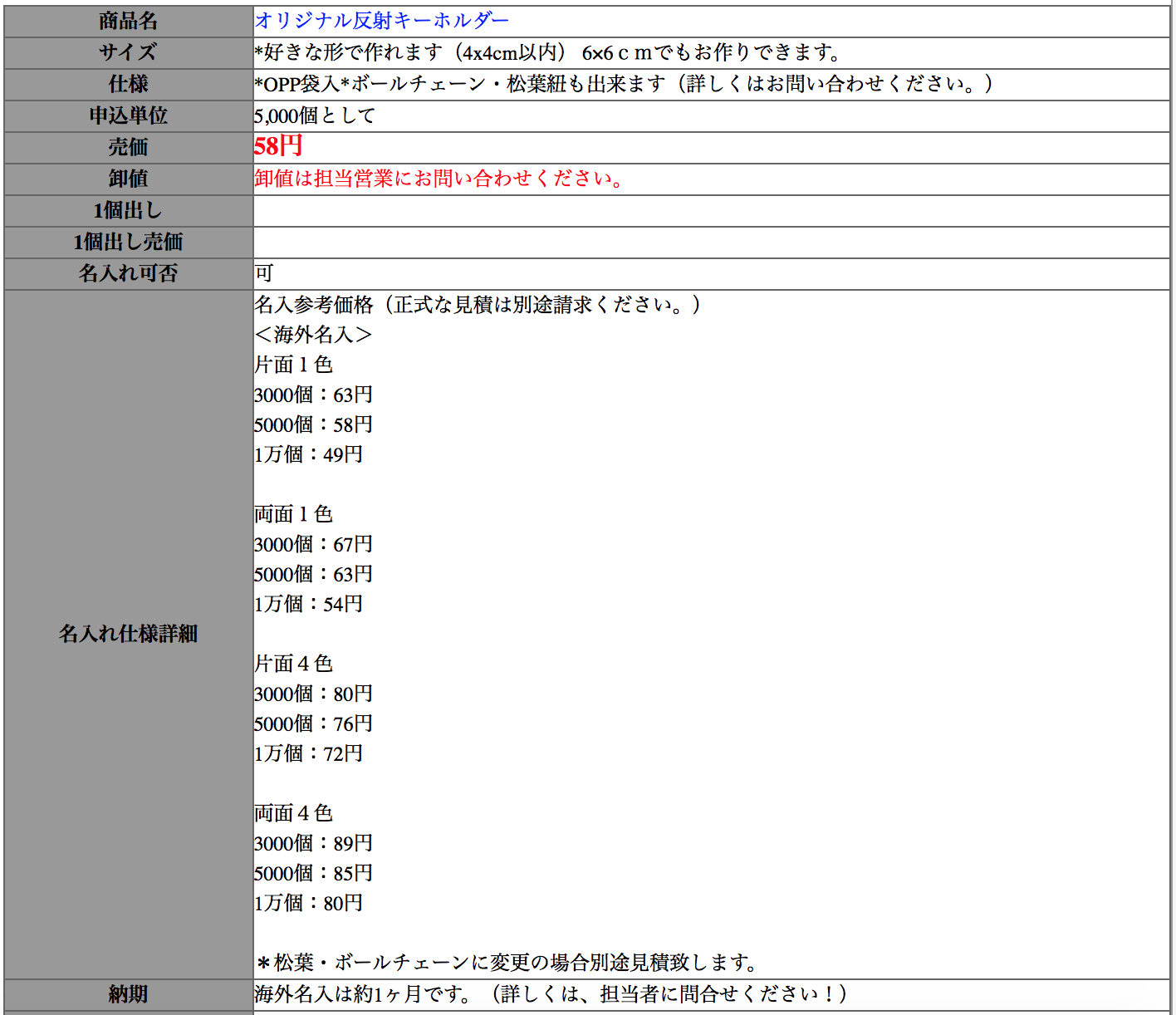The height and width of the screenshot is (1015, 1176).
Task: Select the 名入れ仕様詳細 row label
Action: pos(129,634)
